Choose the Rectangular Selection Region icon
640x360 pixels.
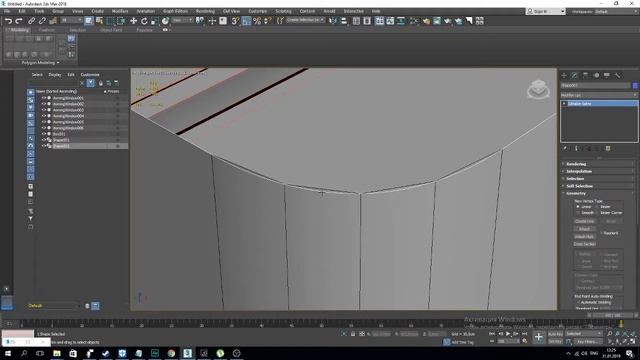(x=110, y=21)
